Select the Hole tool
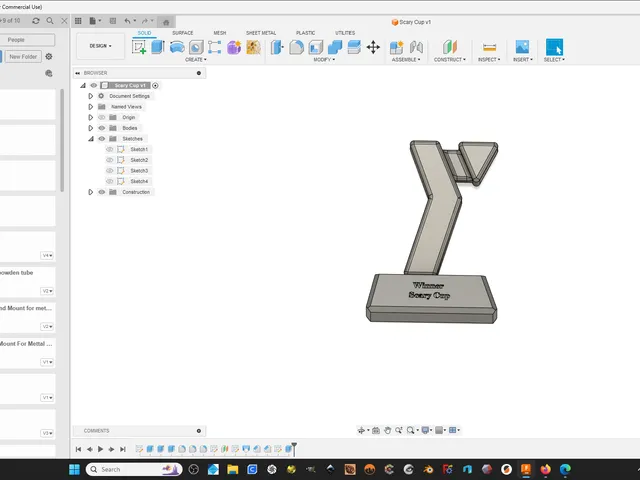Viewport: 640px width, 480px height. click(196, 47)
